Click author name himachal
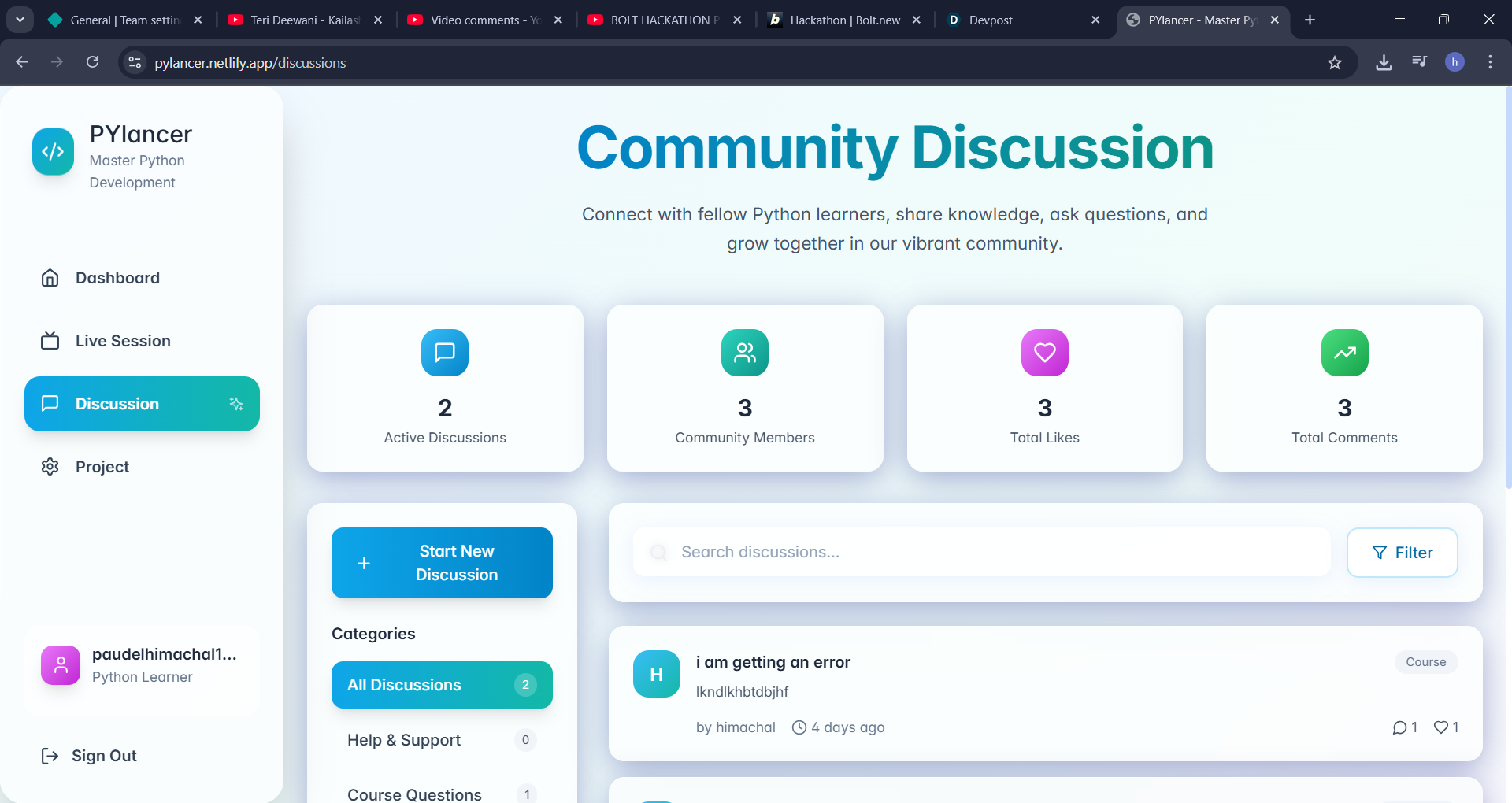Image resolution: width=1512 pixels, height=803 pixels. click(746, 727)
